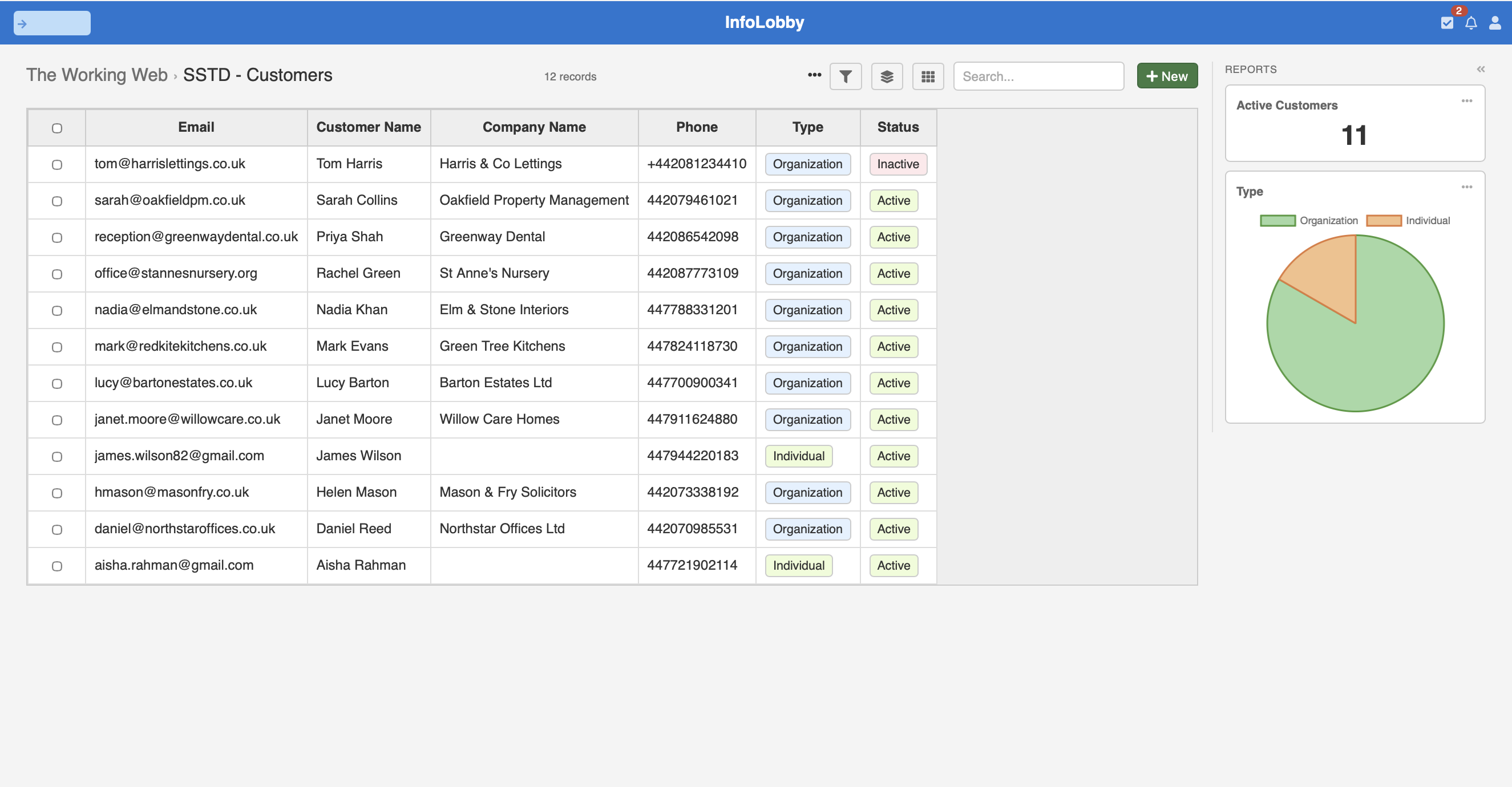Switch to grid view icon
The width and height of the screenshot is (1512, 787).
[927, 76]
